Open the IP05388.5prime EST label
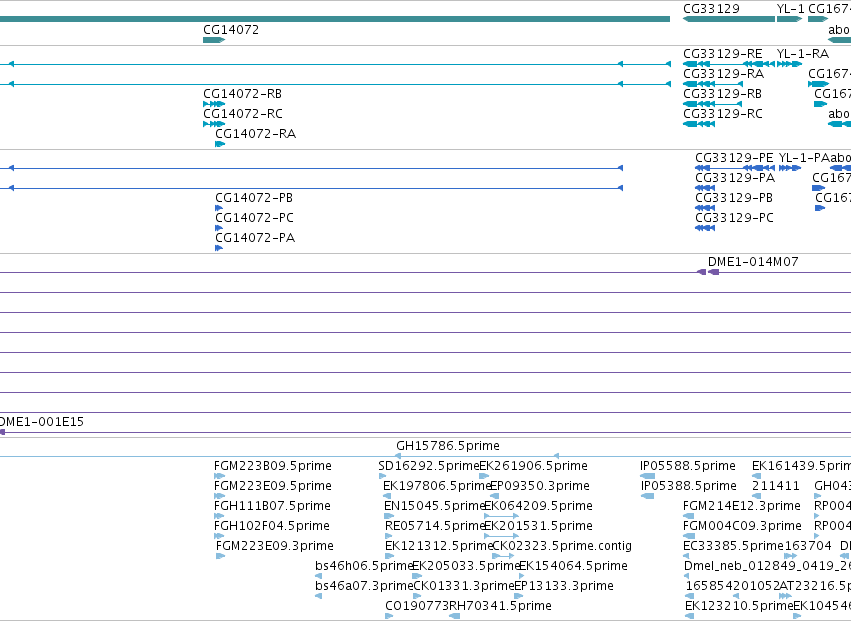The width and height of the screenshot is (851, 621). (x=689, y=486)
